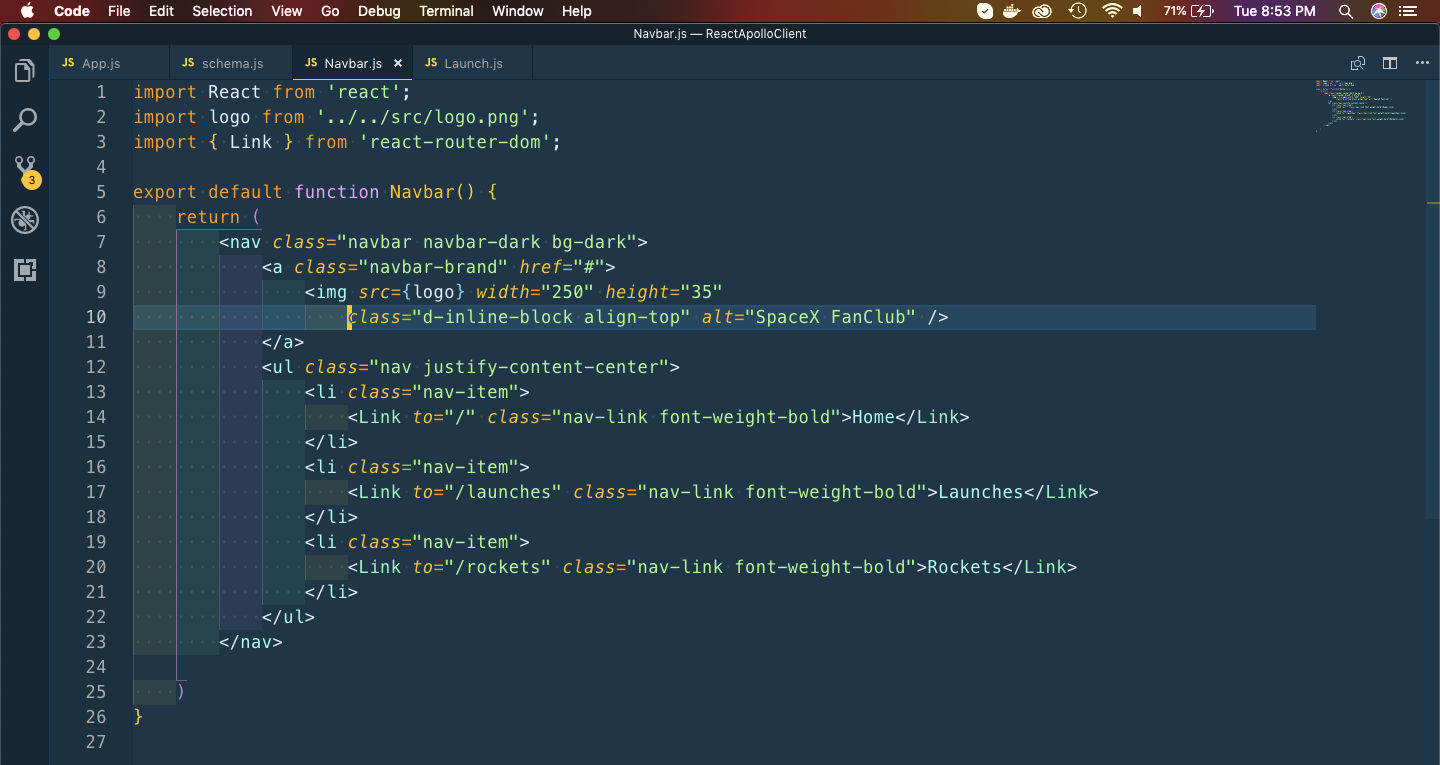Open the Window menu

pyautogui.click(x=518, y=11)
